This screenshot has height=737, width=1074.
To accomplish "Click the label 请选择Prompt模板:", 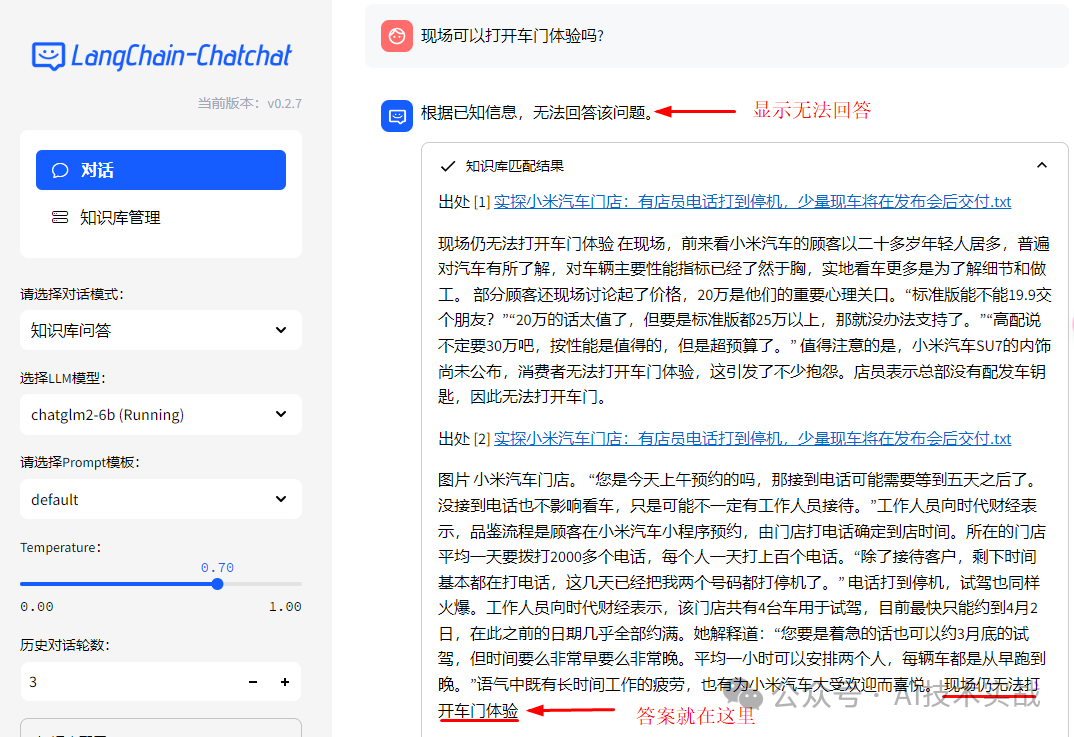I will coord(80,462).
